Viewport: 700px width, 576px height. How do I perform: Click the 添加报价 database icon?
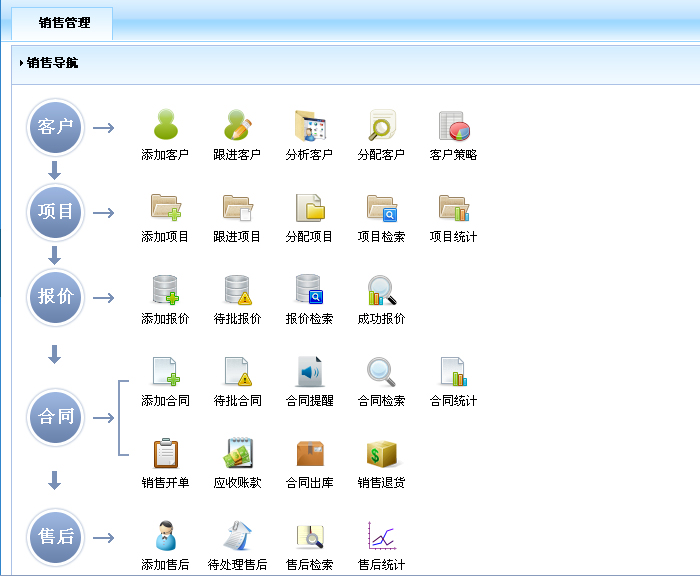(x=165, y=289)
